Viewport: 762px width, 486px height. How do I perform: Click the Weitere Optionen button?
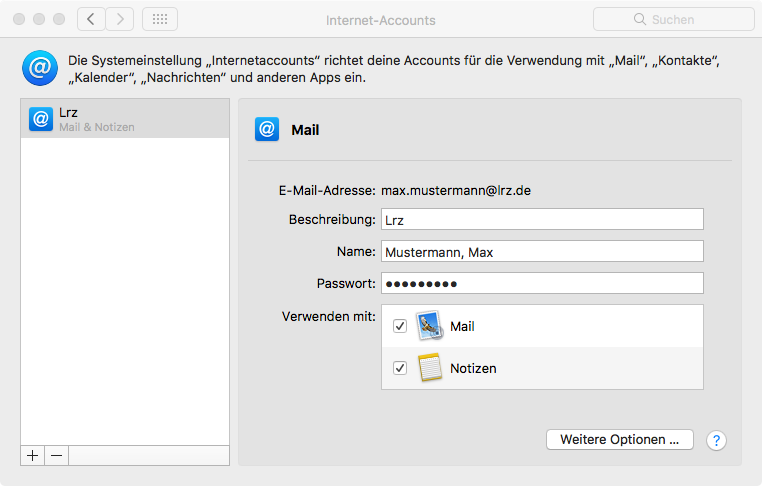click(x=619, y=439)
